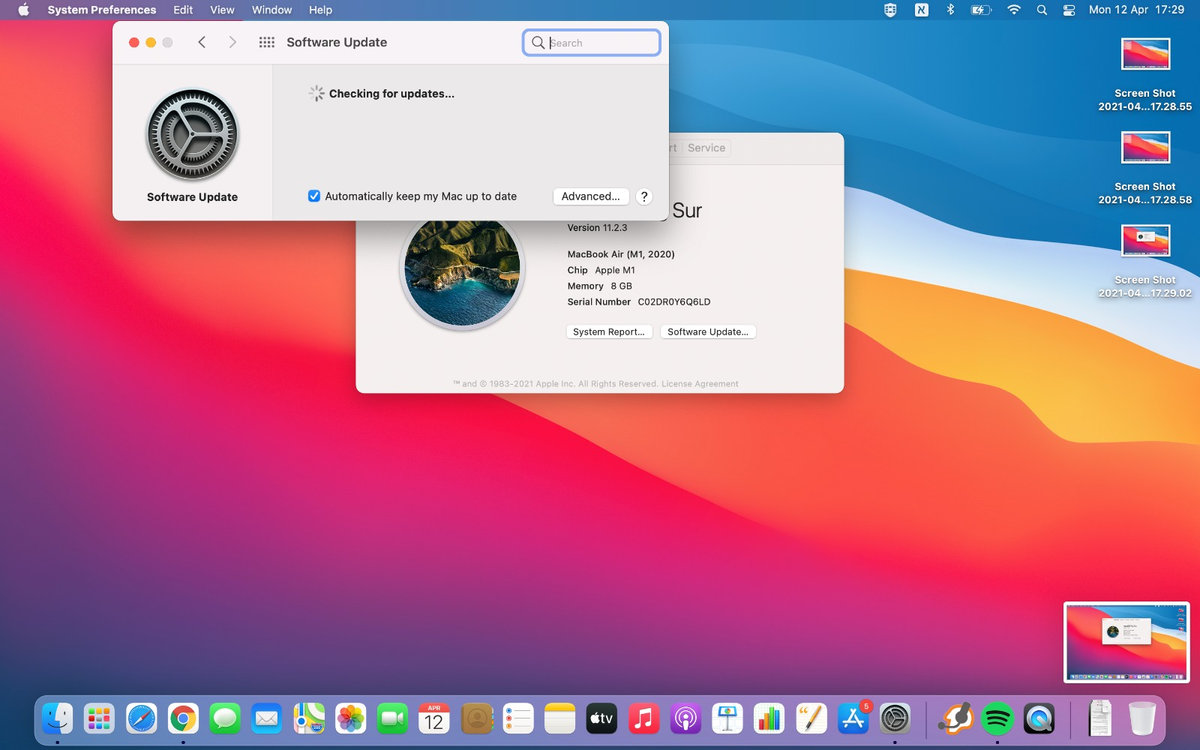The height and width of the screenshot is (750, 1200).
Task: Open Pages from the Dock
Action: (811, 718)
